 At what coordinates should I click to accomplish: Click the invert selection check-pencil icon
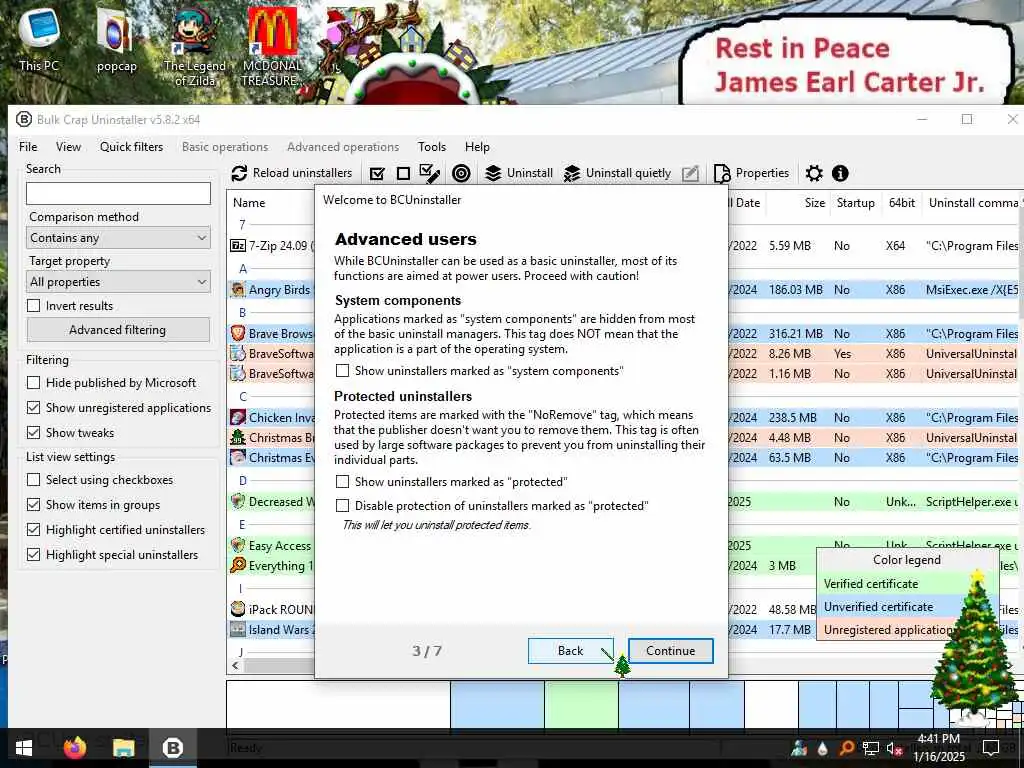point(429,173)
